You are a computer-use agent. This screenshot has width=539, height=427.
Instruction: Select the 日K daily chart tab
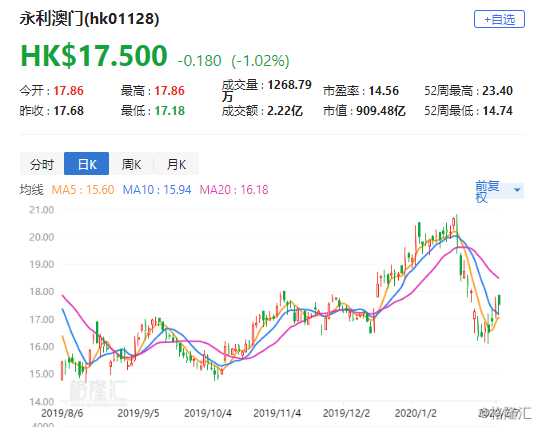pos(87,164)
